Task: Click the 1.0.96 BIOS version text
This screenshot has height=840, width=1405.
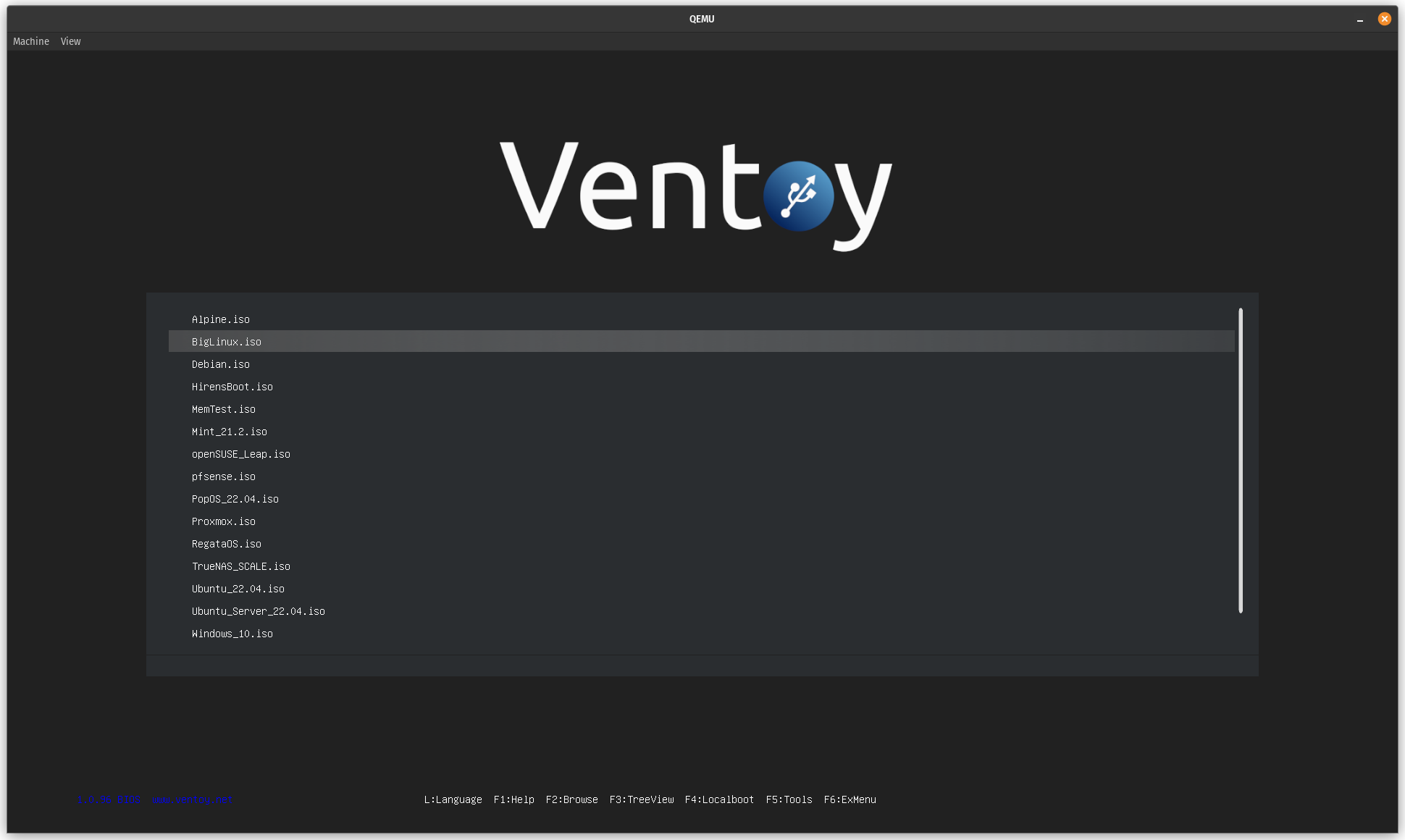Action: [x=109, y=799]
